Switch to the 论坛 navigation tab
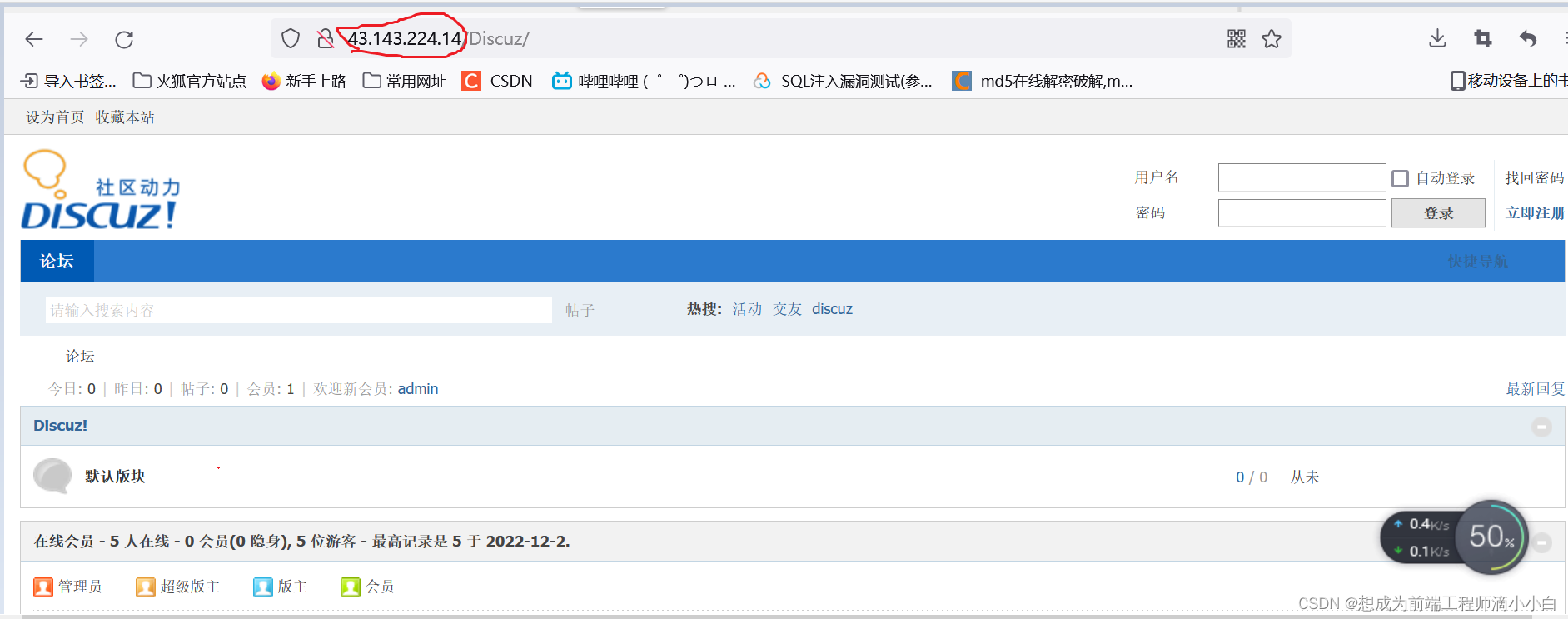This screenshot has height=619, width=1568. coord(57,261)
